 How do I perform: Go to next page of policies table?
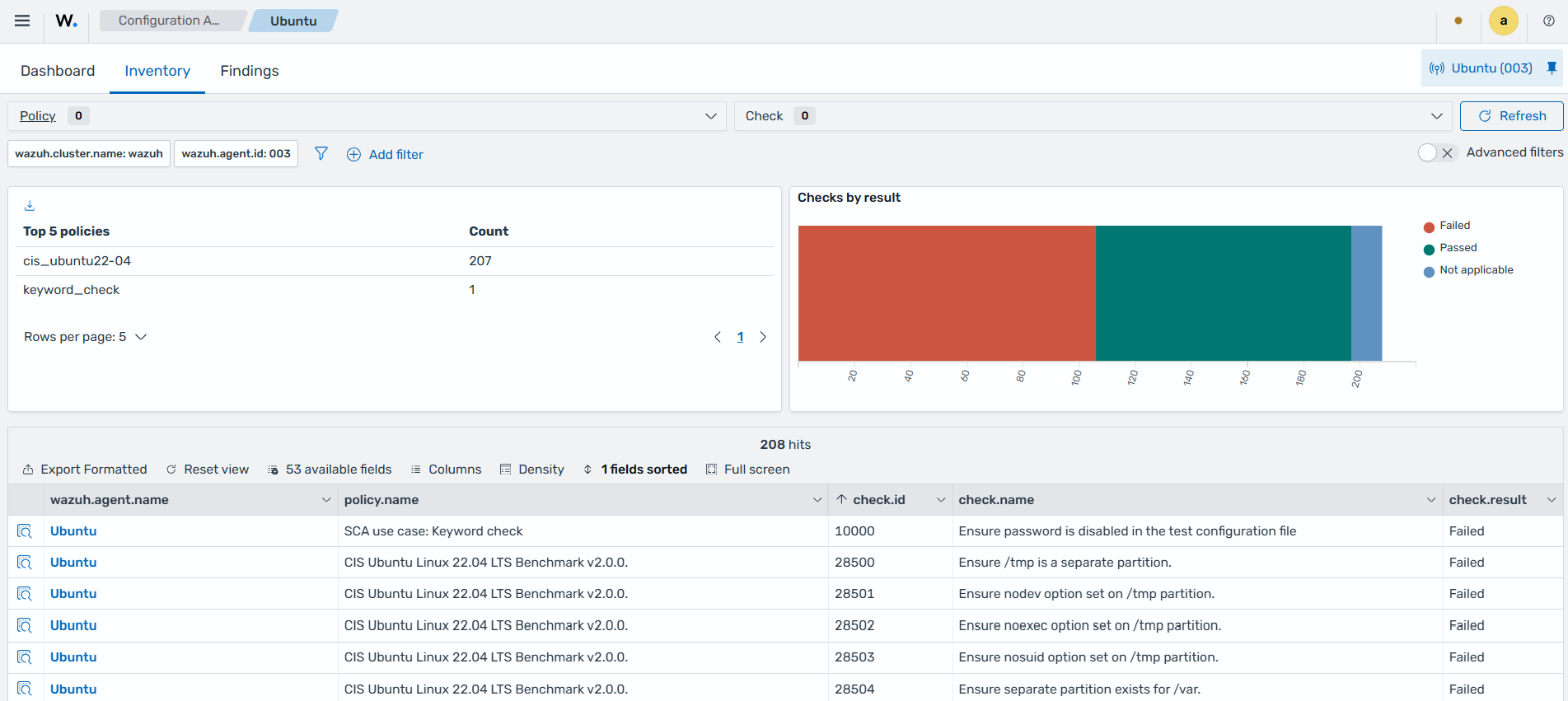(763, 337)
